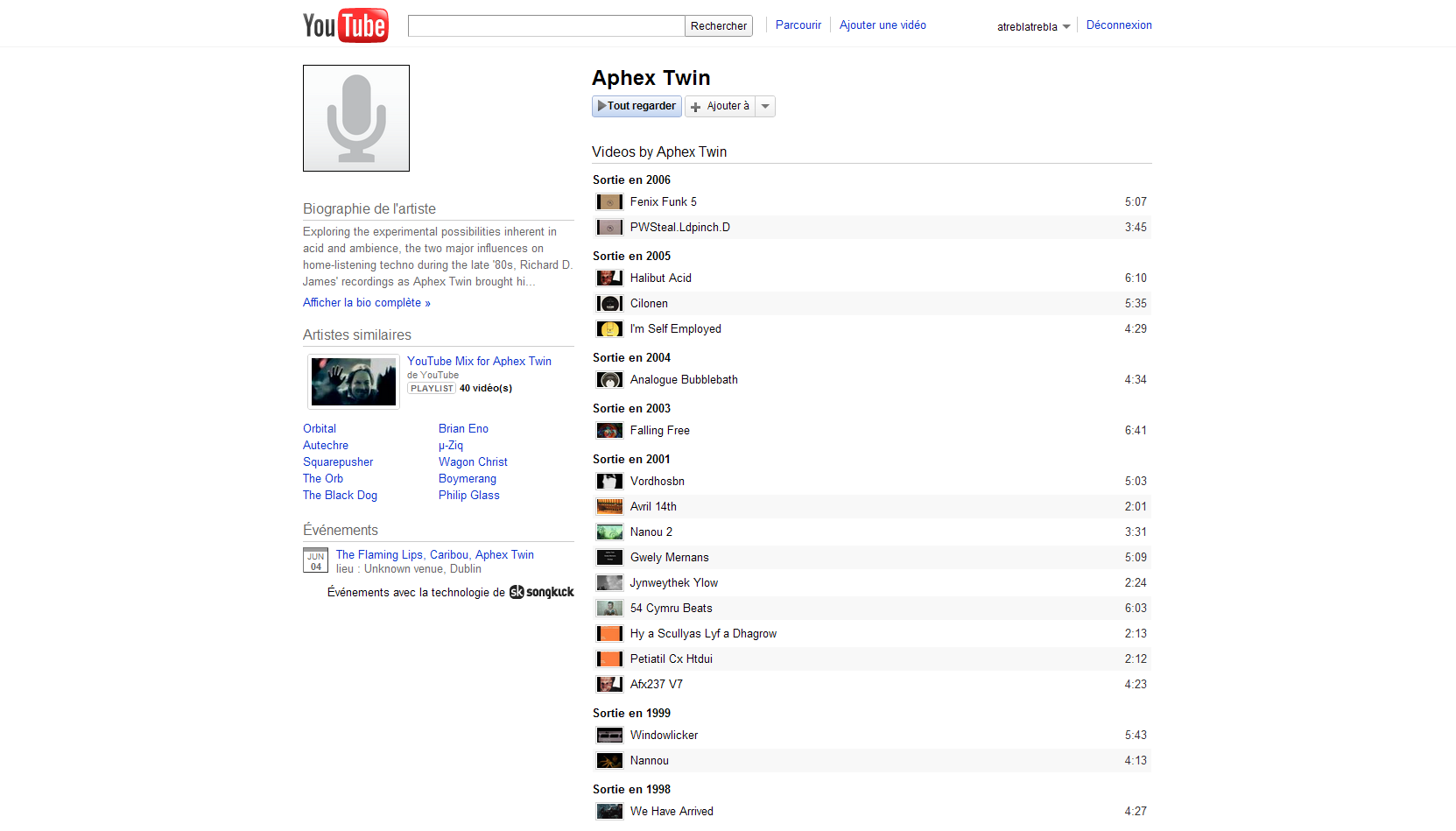Expand the Ajouter à dropdown arrow
The image size is (1456, 831).
pyautogui.click(x=765, y=107)
